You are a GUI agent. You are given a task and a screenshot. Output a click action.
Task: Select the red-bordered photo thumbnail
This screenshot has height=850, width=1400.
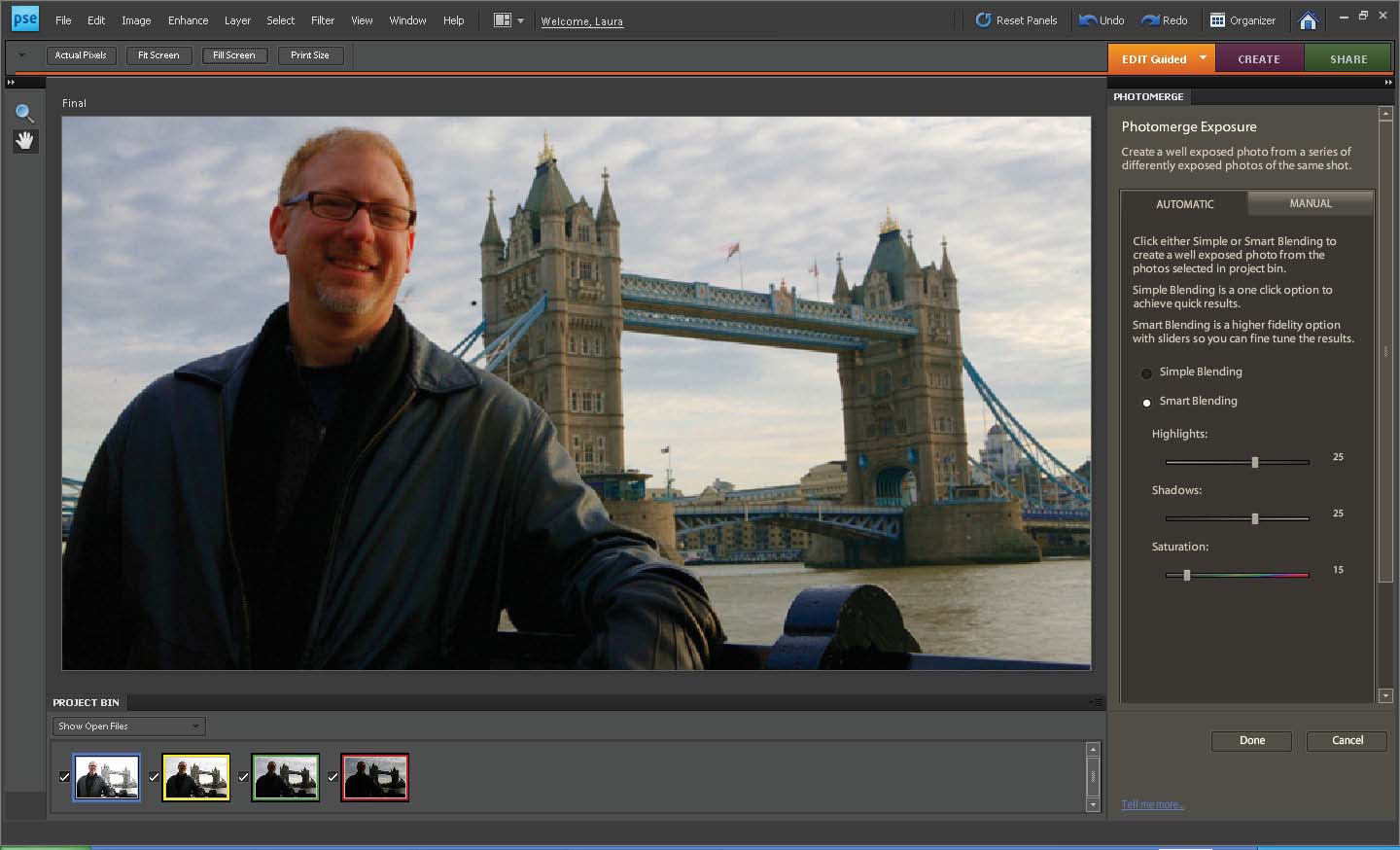coord(375,777)
